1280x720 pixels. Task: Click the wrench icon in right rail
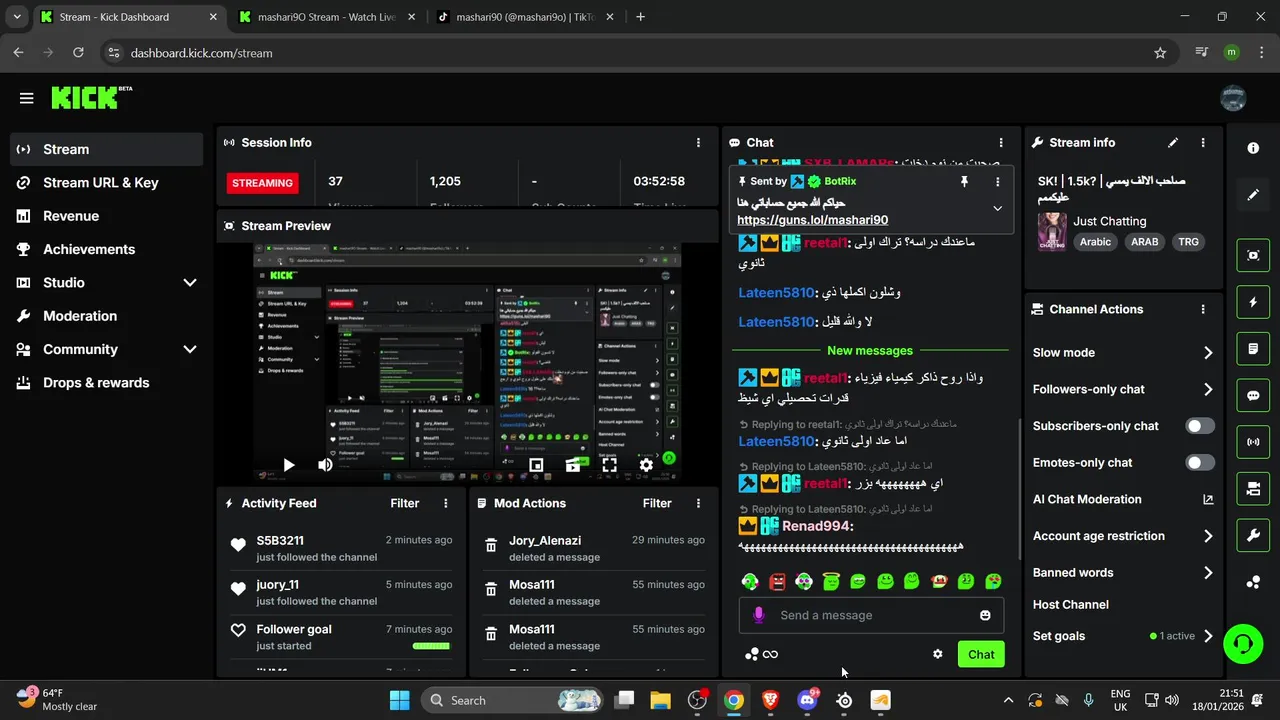point(1253,535)
